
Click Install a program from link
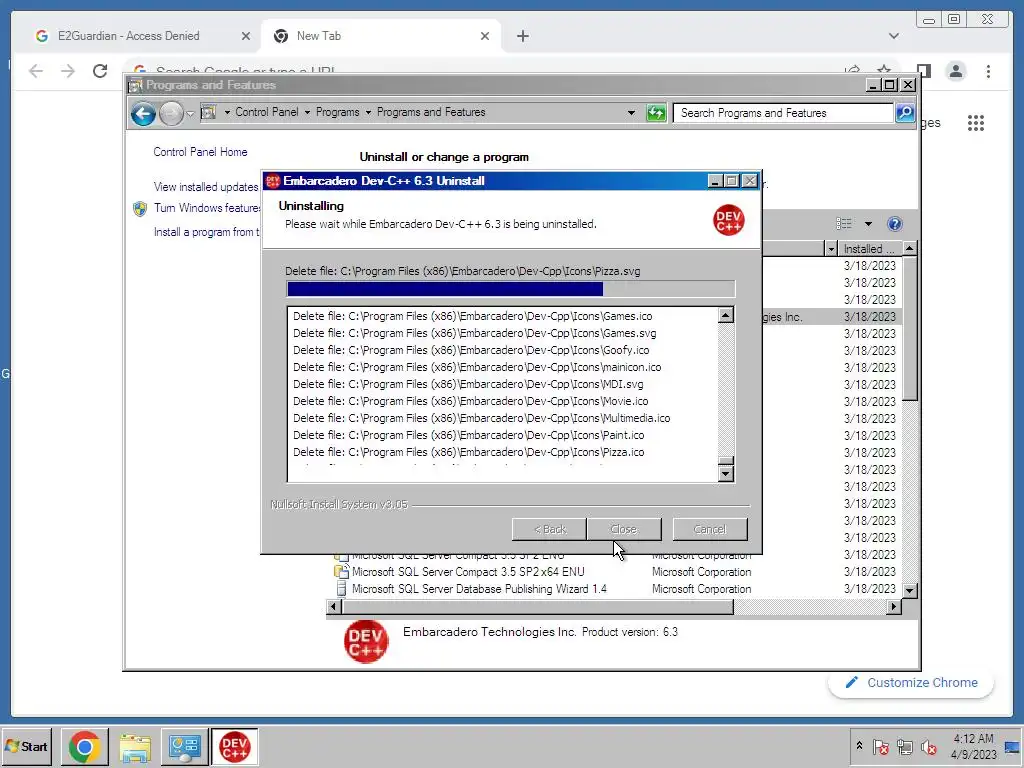206,232
